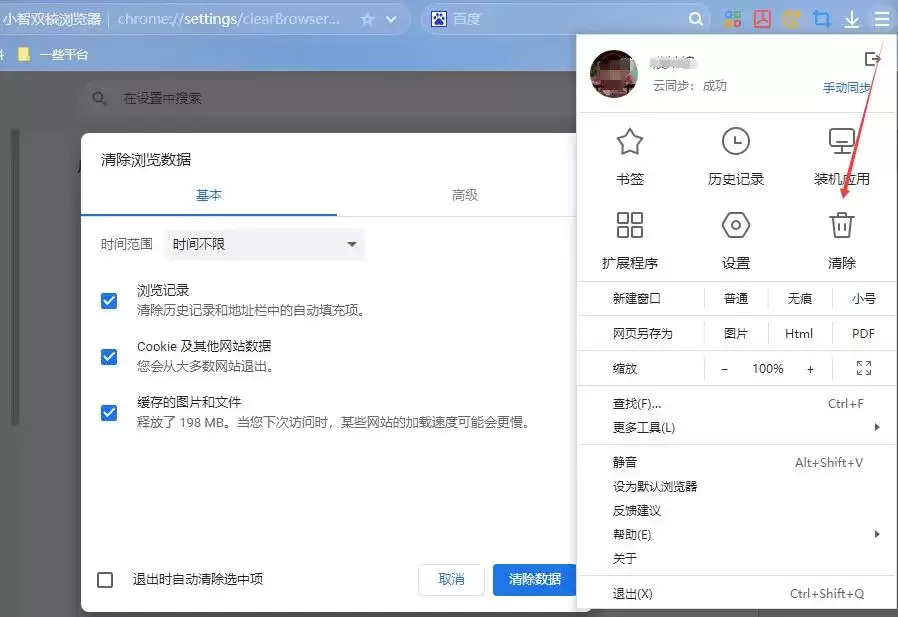
Task: Click the logout icon beside profile
Action: (x=872, y=58)
